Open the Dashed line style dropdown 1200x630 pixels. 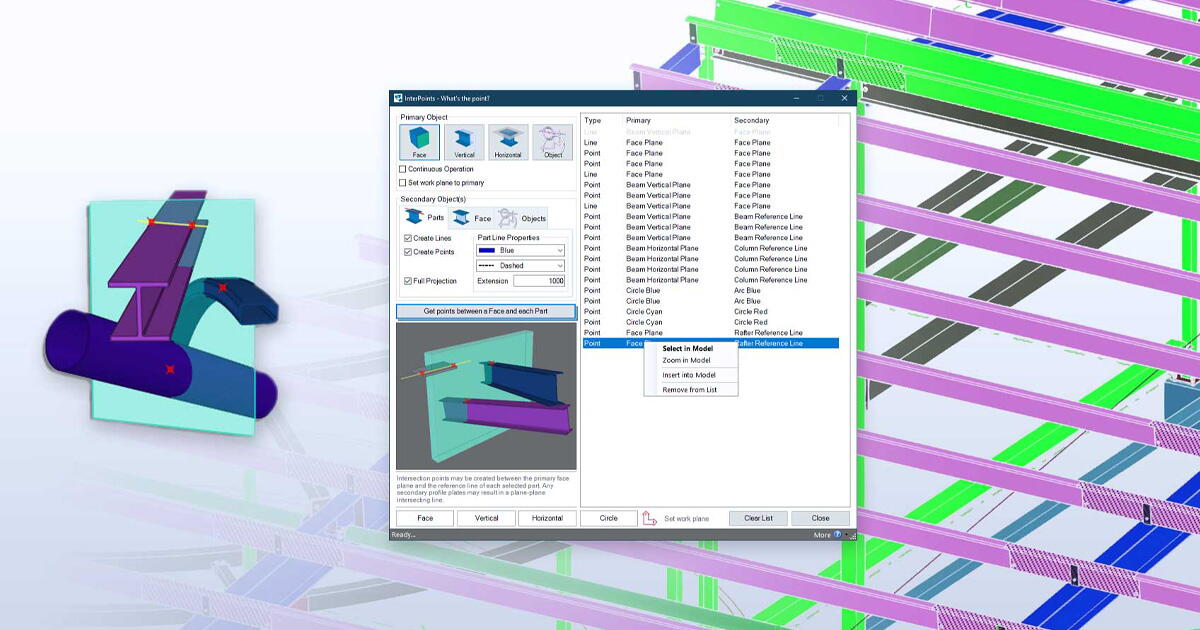pyautogui.click(x=558, y=265)
